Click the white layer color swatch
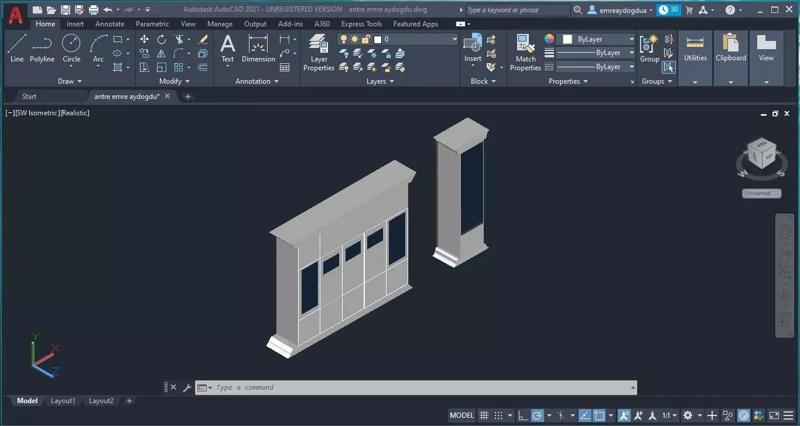Viewport: 800px width, 426px height. point(378,39)
